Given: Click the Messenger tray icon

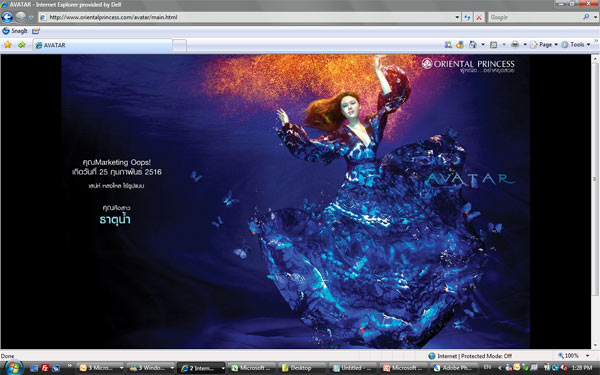Looking at the screenshot, I should click(509, 368).
